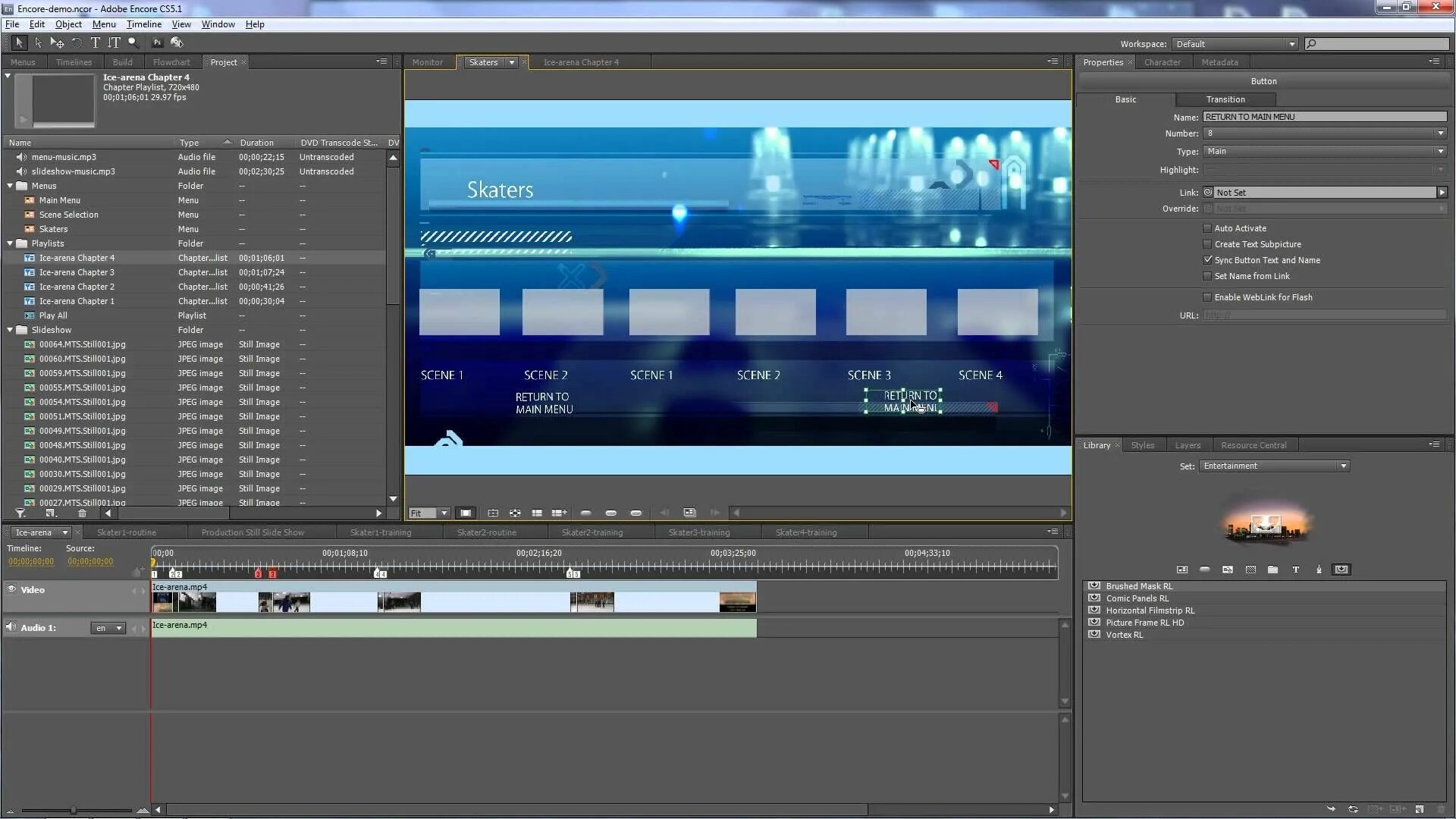Check Set Name from Link option
Screen dimensions: 1456x819
1207,276
